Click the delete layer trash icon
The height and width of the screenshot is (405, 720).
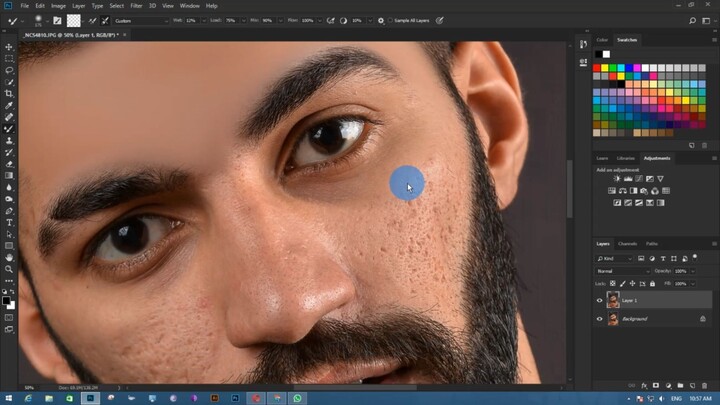click(x=703, y=384)
